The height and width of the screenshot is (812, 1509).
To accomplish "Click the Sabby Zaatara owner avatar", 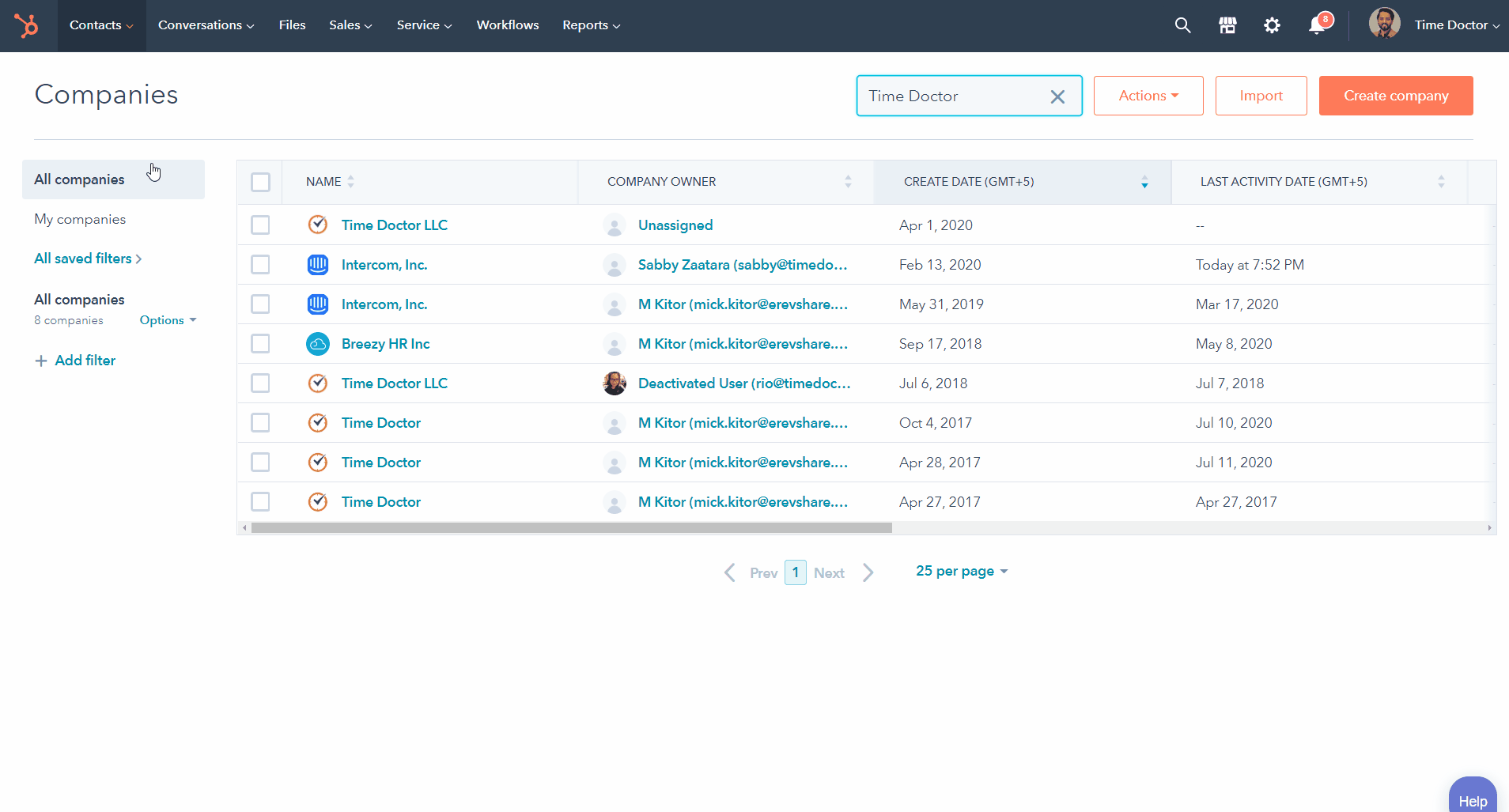I will click(615, 265).
